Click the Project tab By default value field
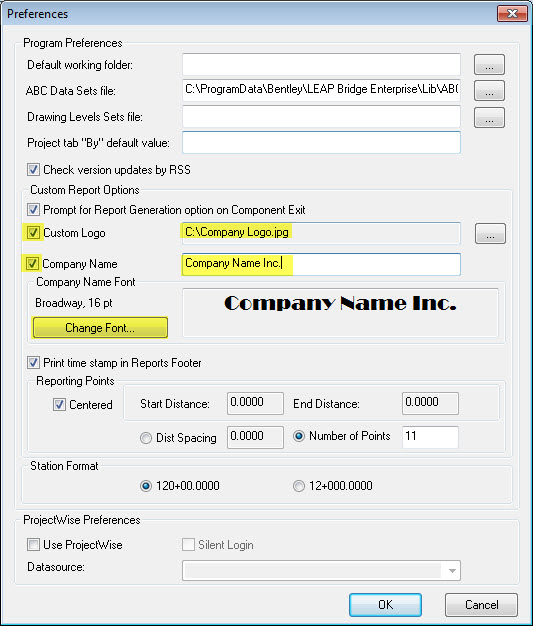Image resolution: width=533 pixels, height=626 pixels. (321, 143)
